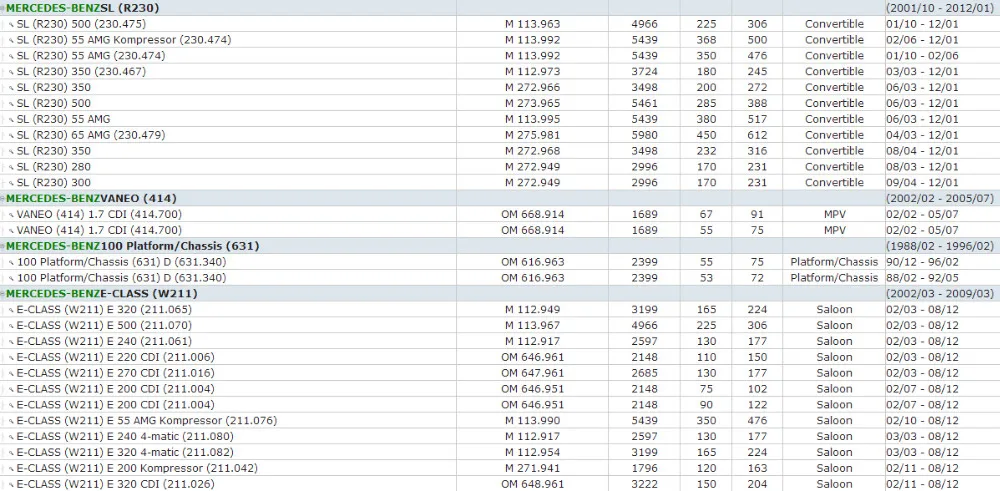Select 100 Platform/Chassis D row dated 88/02 - 92/05
1000x491 pixels.
121,278
